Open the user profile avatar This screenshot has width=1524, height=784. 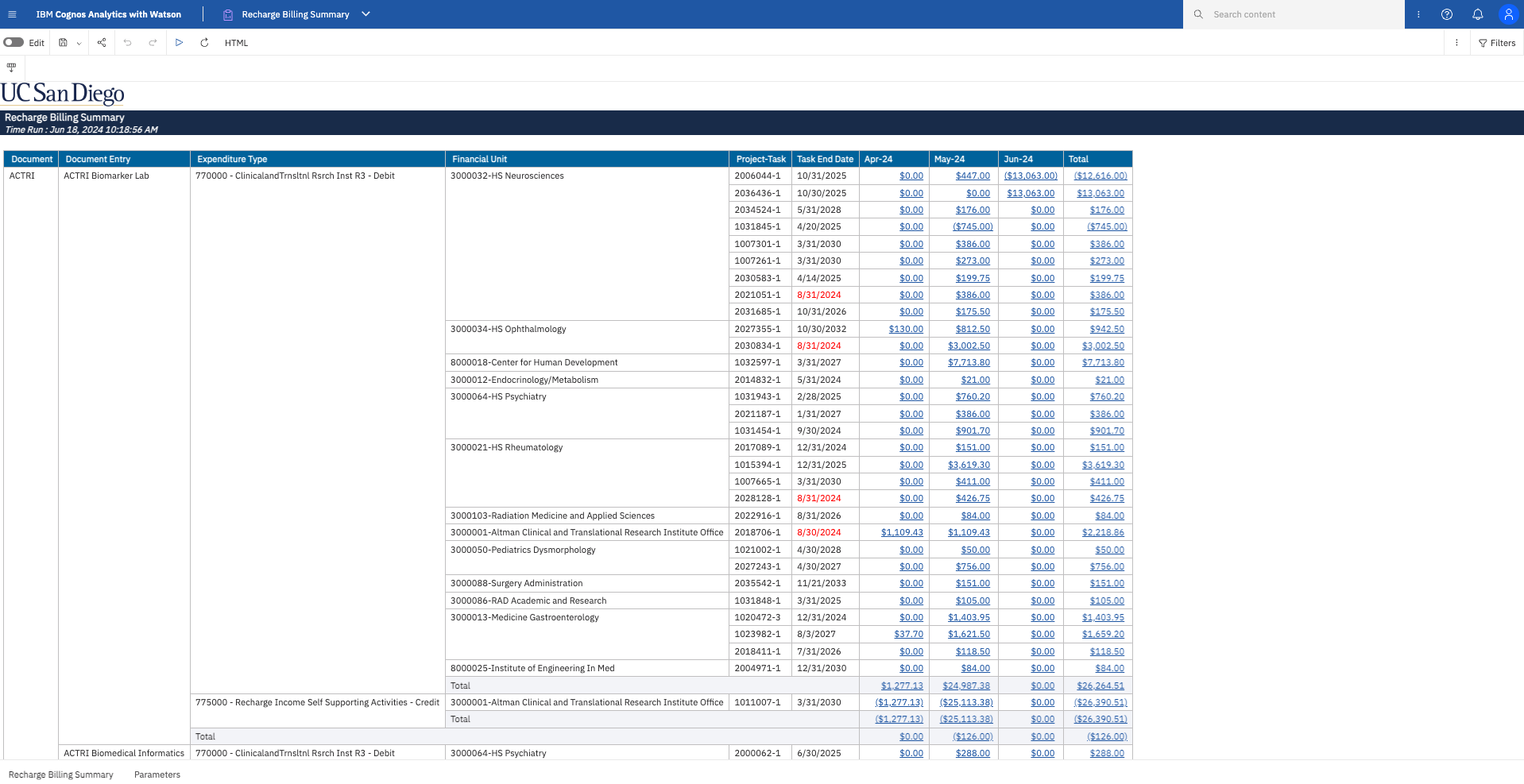(x=1507, y=14)
